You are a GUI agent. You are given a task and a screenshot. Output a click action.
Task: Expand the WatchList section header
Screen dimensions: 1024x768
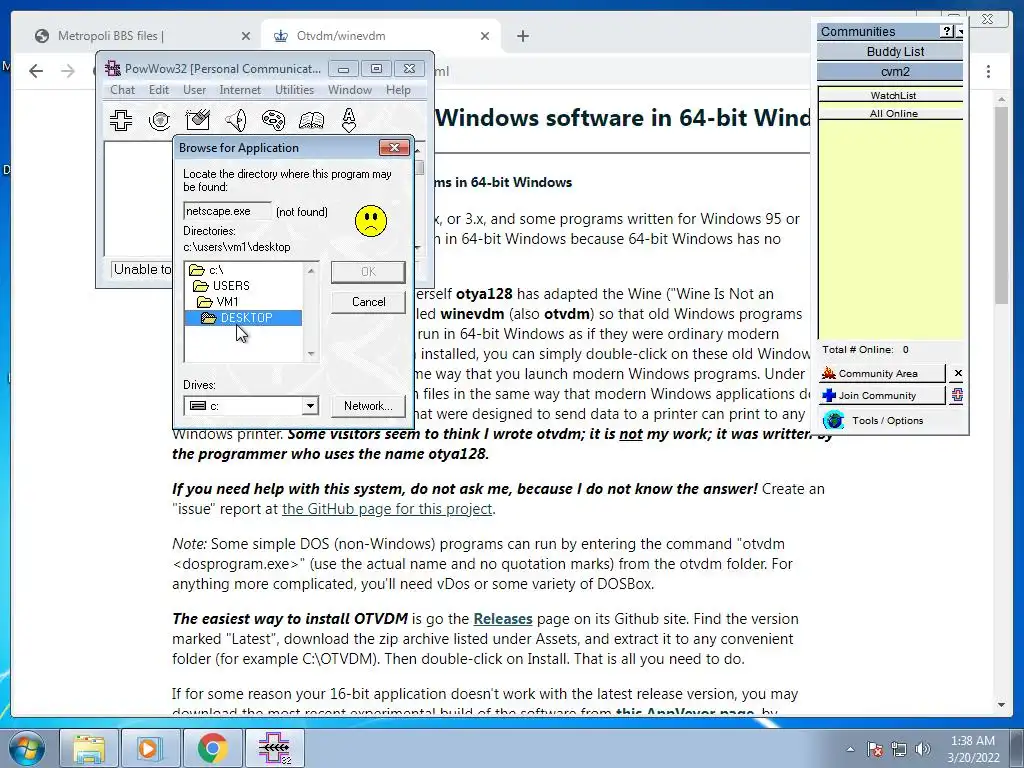(x=891, y=95)
